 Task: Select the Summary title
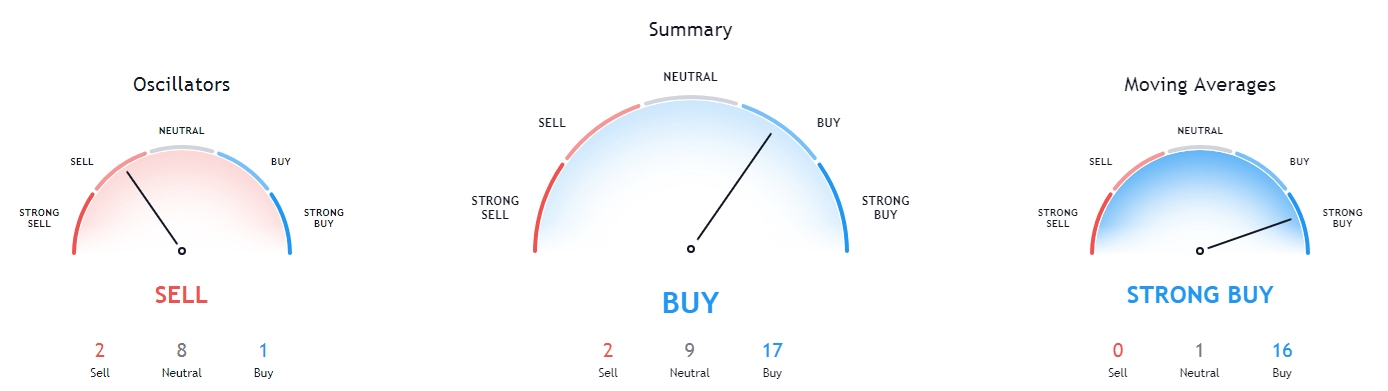pyautogui.click(x=690, y=30)
